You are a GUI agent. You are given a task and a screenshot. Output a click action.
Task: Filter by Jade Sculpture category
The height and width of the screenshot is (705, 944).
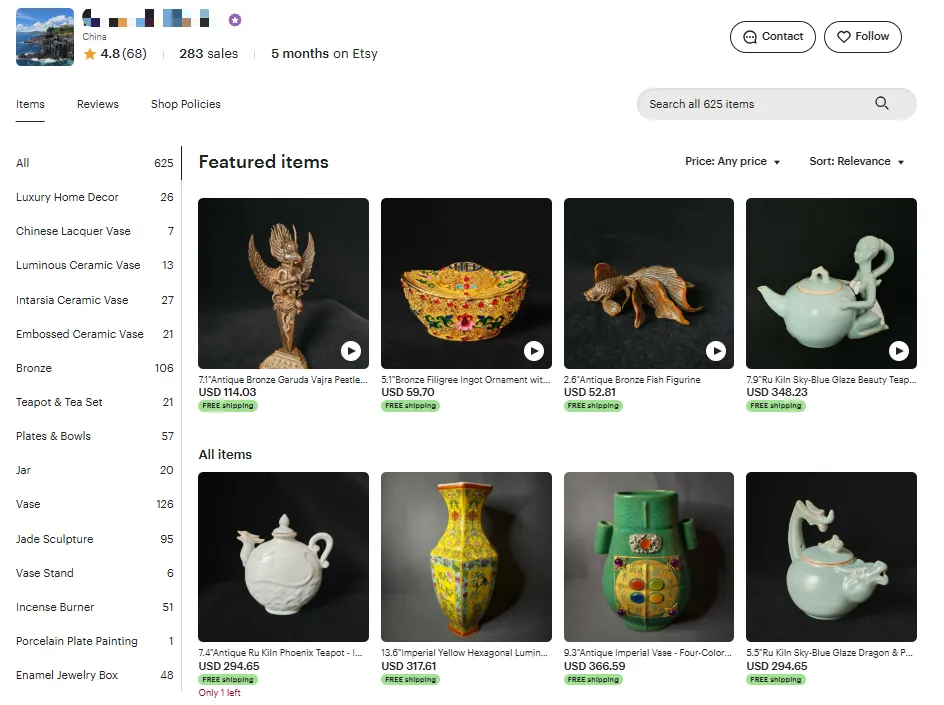point(55,539)
